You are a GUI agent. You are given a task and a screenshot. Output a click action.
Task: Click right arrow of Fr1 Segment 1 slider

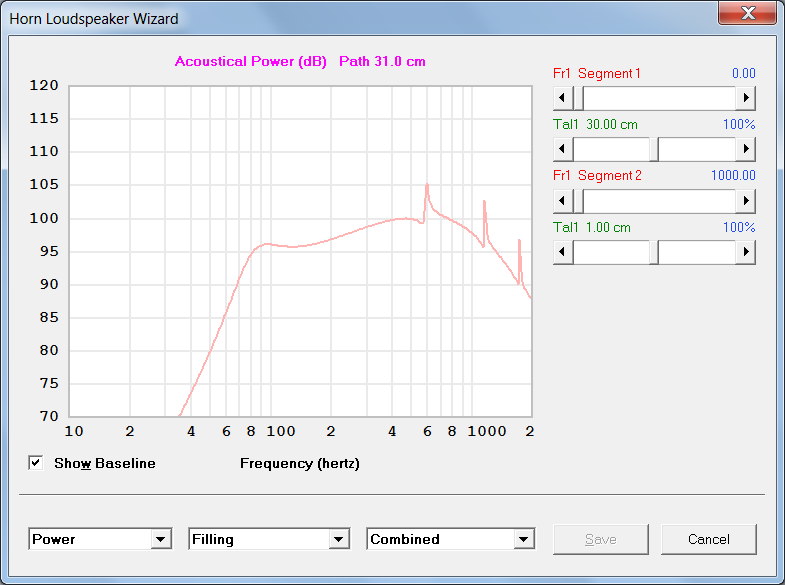[x=745, y=98]
